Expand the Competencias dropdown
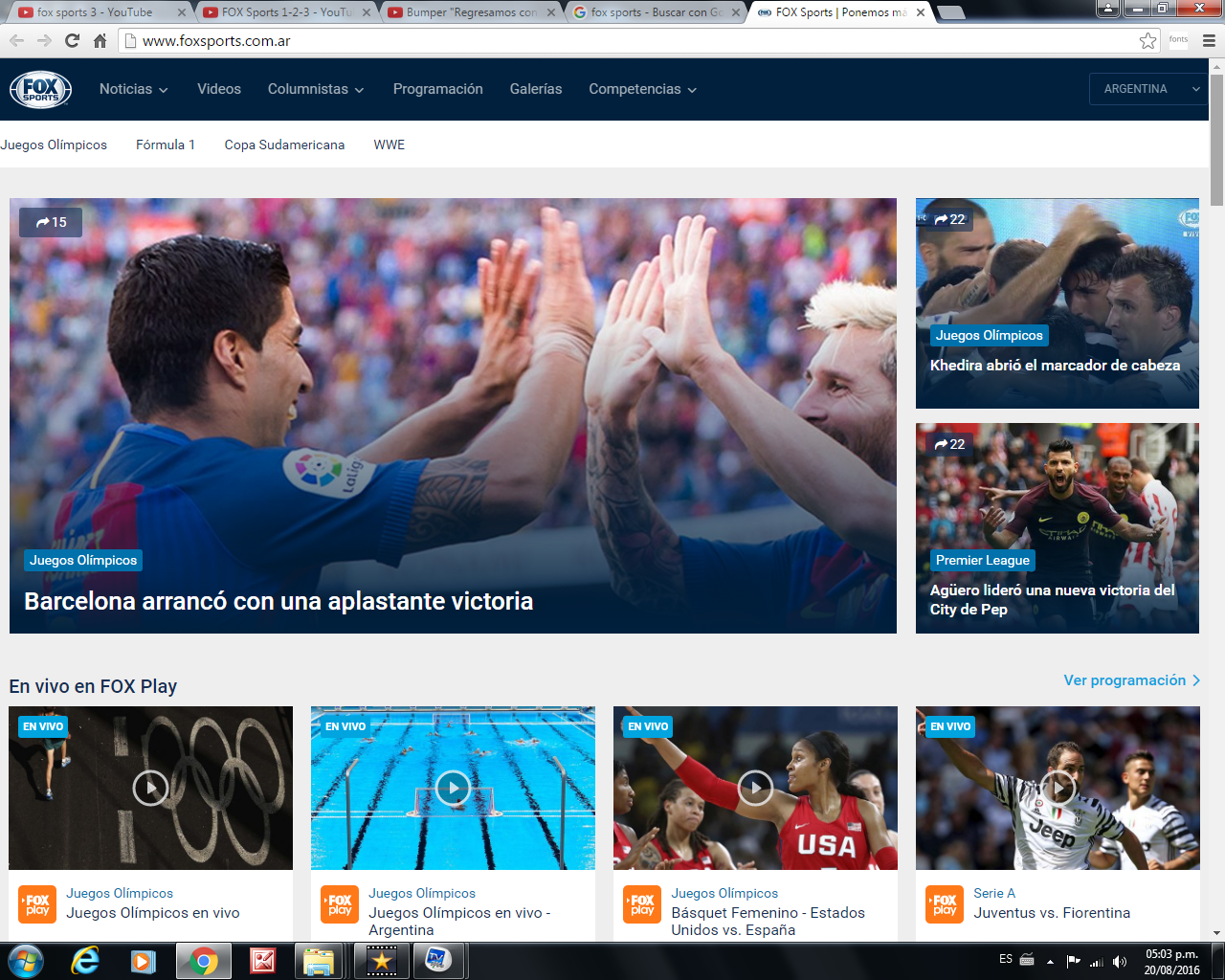 [643, 89]
